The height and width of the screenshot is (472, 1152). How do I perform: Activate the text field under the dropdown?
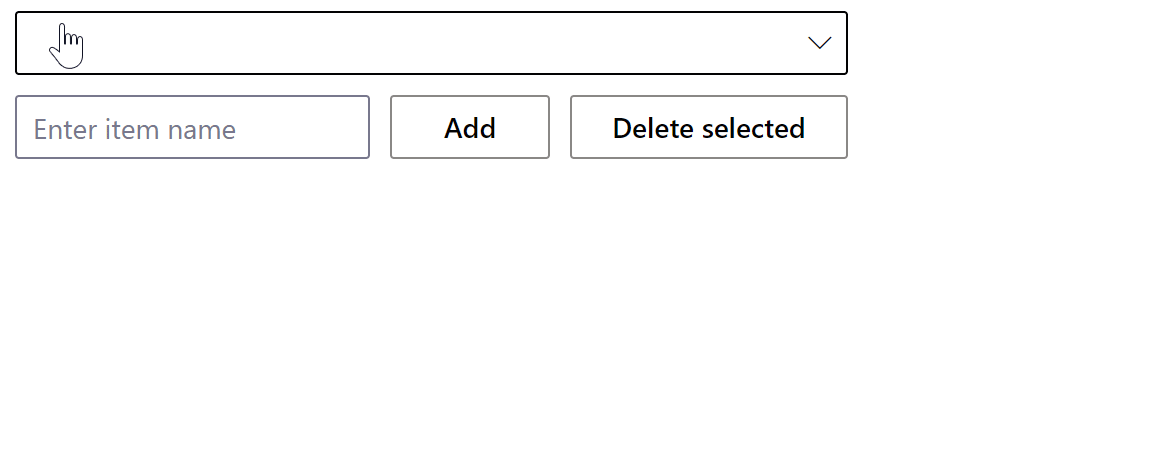click(x=192, y=127)
